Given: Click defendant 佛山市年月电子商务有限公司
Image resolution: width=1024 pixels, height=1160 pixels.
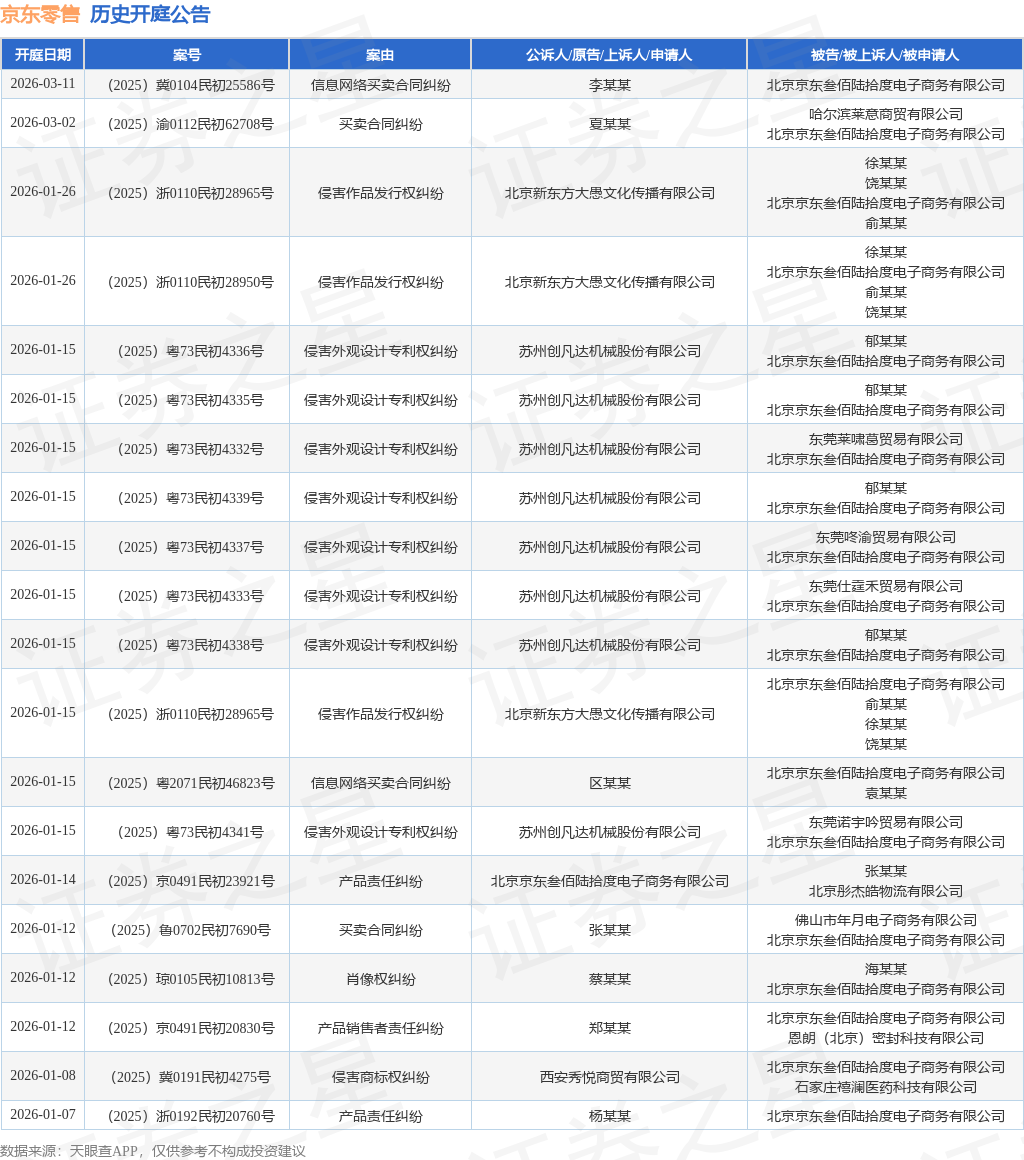Looking at the screenshot, I should tap(886, 920).
